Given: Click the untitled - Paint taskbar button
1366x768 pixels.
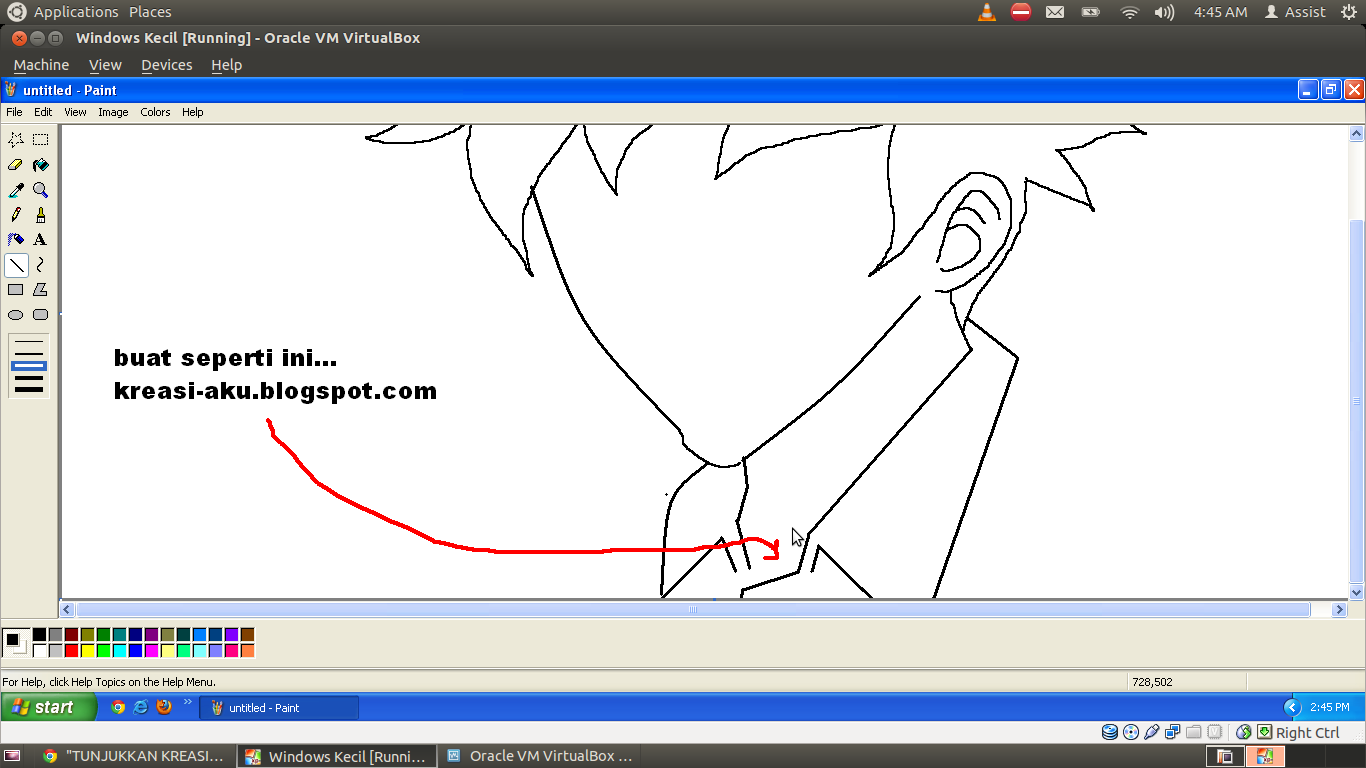Looking at the screenshot, I should pos(279,708).
